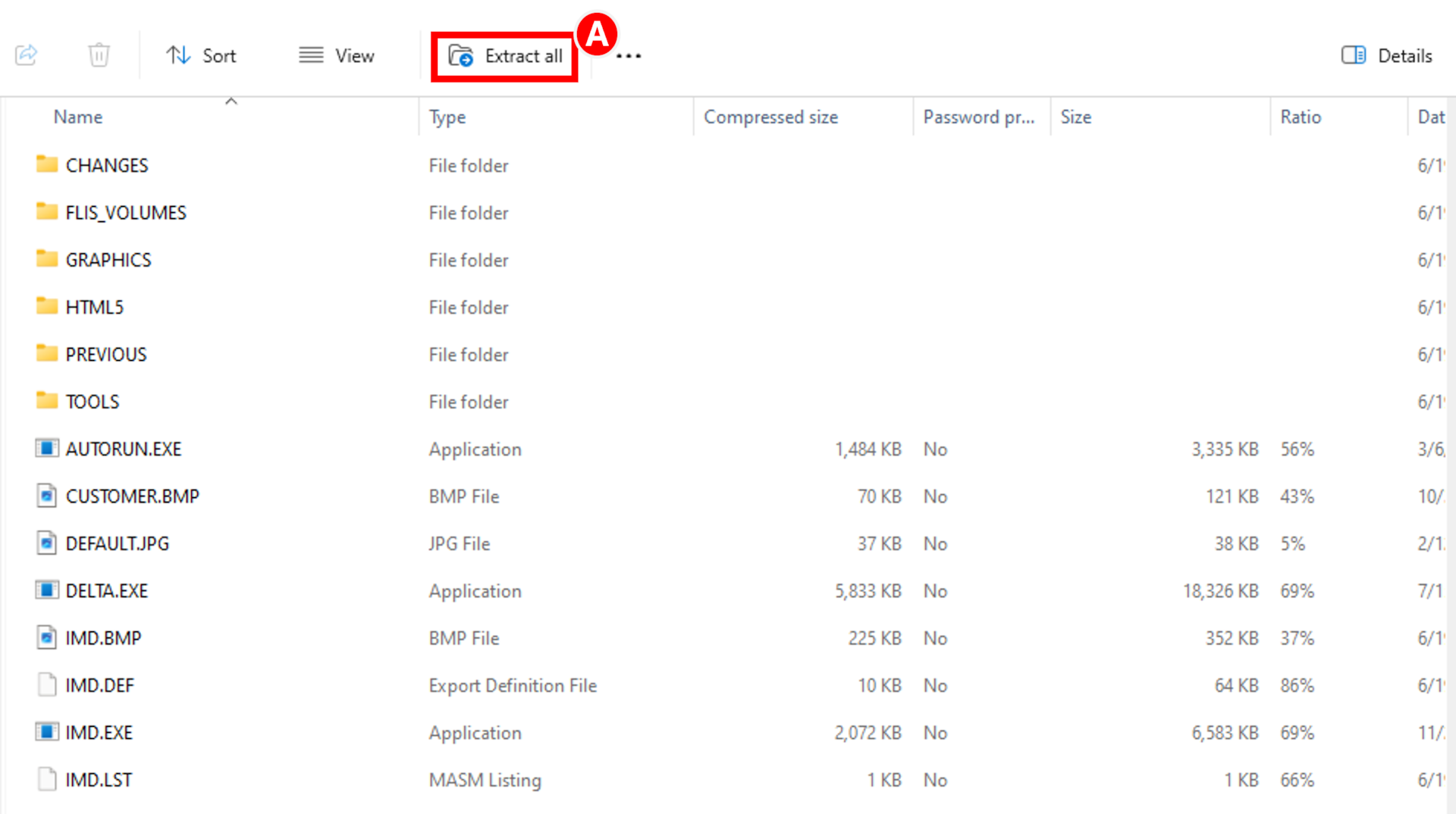Click the 18,326 KB size cell
1456x814 pixels.
click(1220, 591)
